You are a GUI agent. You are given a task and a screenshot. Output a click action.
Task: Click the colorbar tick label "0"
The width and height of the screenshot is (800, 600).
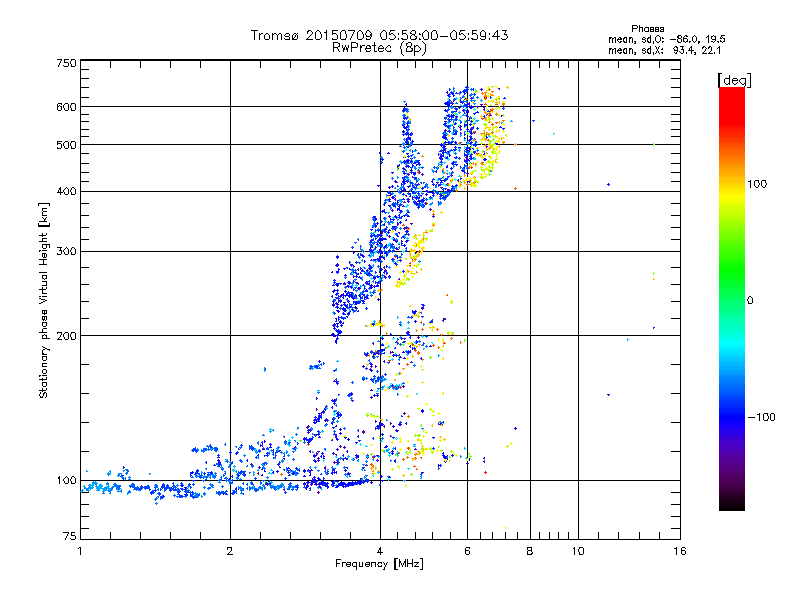click(750, 301)
